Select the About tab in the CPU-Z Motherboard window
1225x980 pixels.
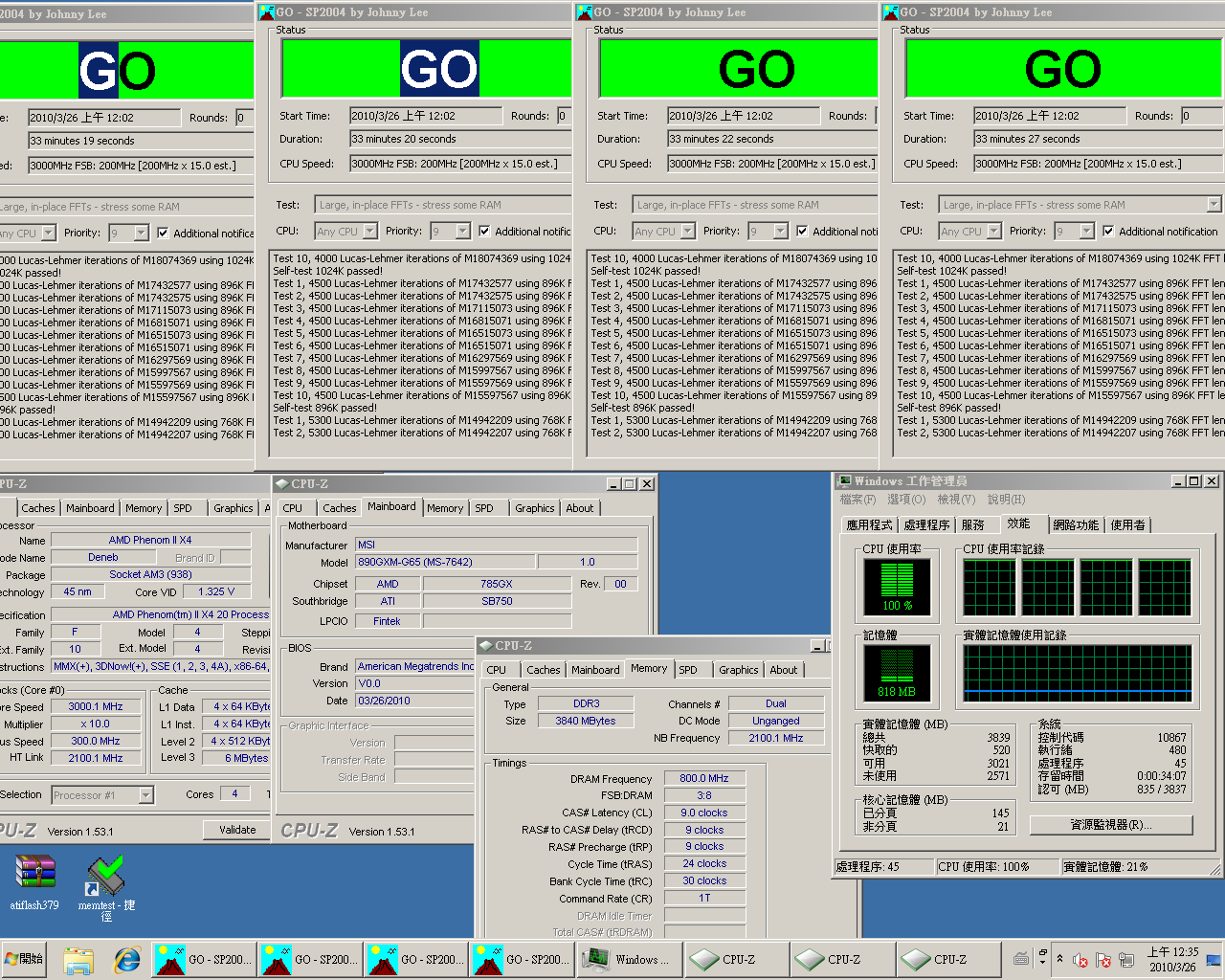[x=579, y=508]
